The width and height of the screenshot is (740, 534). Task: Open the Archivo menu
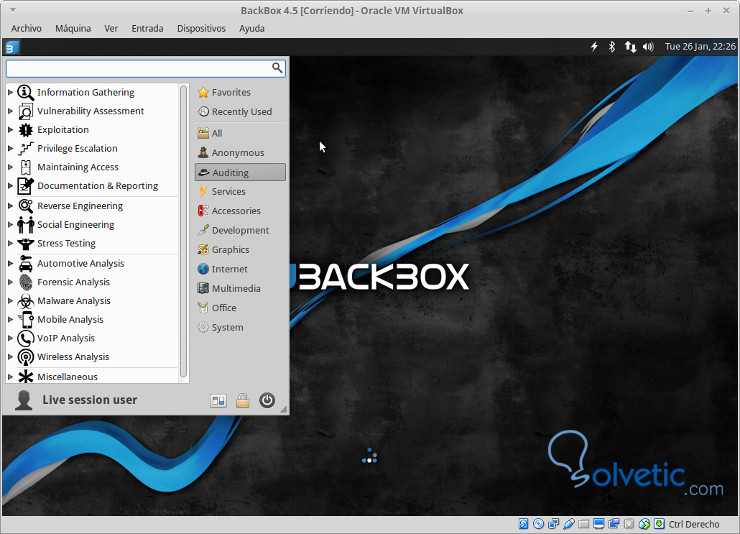click(x=26, y=28)
